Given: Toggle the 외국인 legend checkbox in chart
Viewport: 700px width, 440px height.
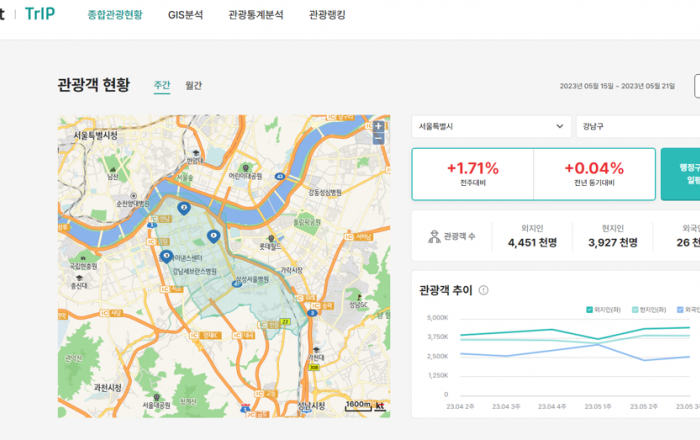Looking at the screenshot, I should click(681, 309).
